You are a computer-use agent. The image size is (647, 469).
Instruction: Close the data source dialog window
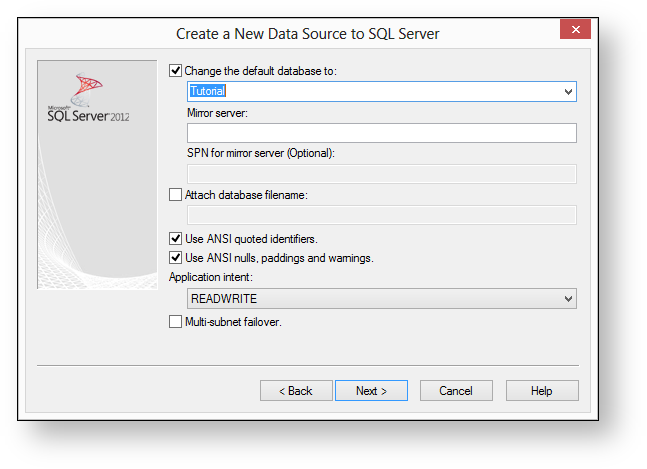574,30
